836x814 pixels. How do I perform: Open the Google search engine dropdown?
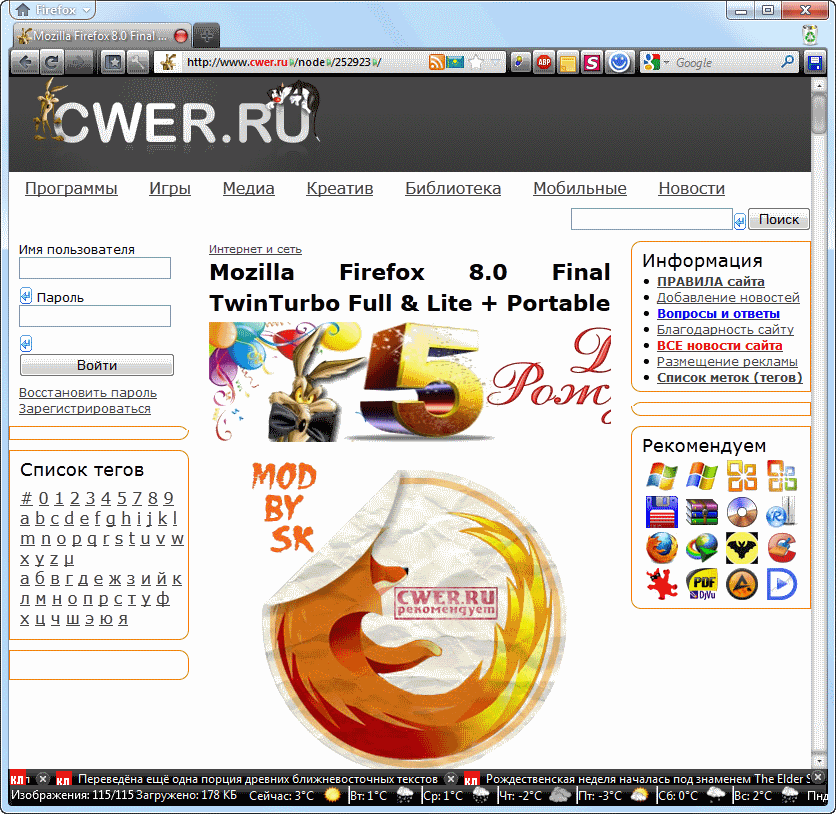pyautogui.click(x=656, y=62)
